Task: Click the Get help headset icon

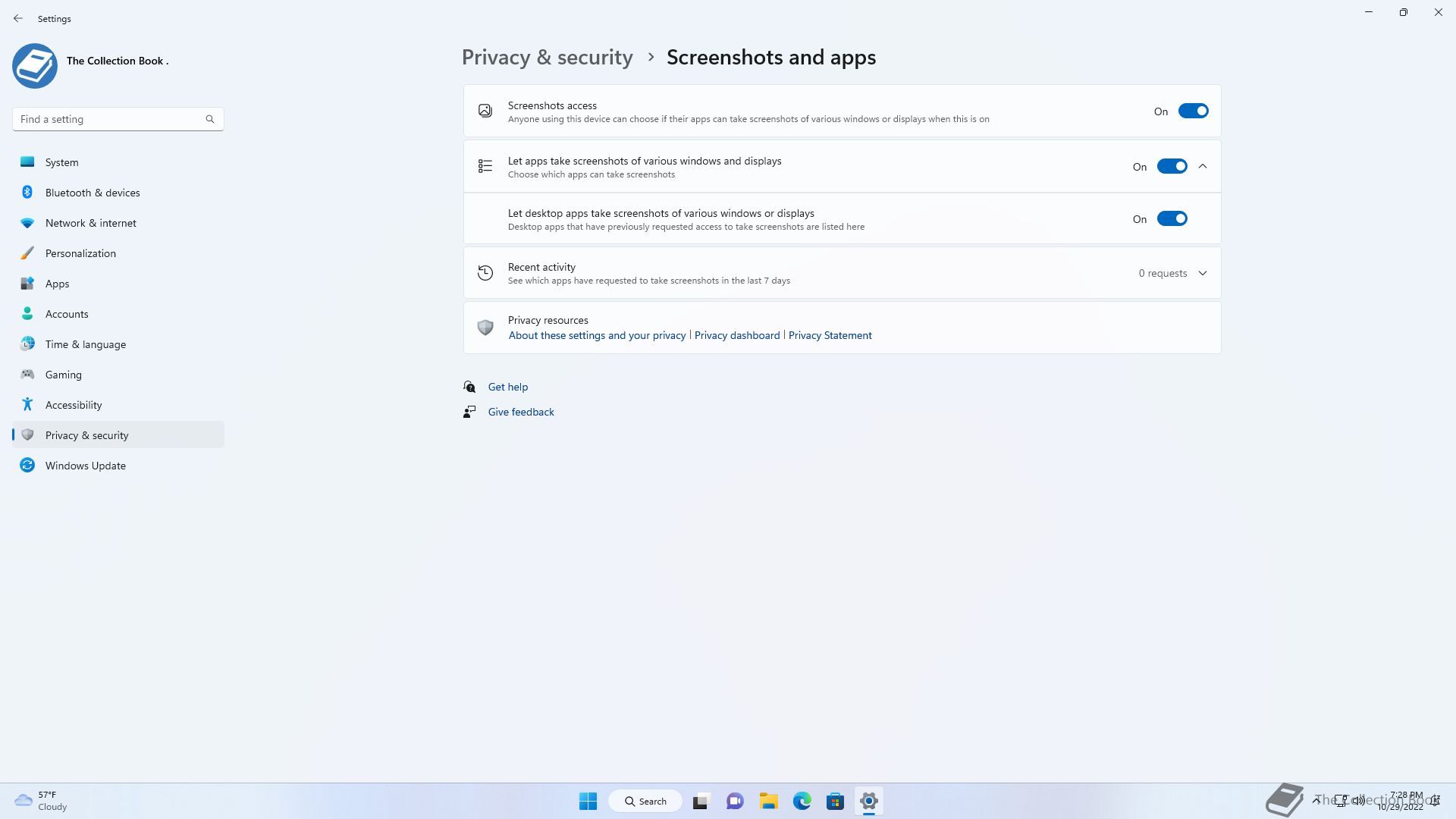Action: point(469,387)
